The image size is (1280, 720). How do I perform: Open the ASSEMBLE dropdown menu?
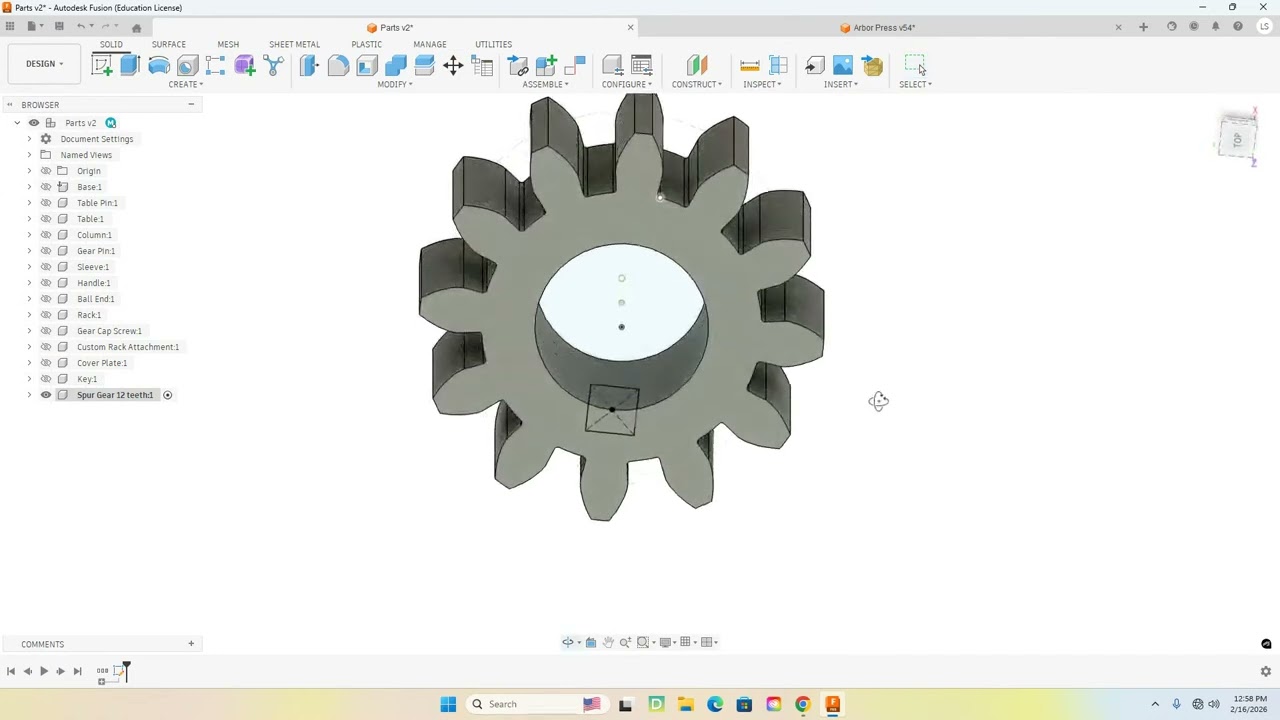(546, 84)
